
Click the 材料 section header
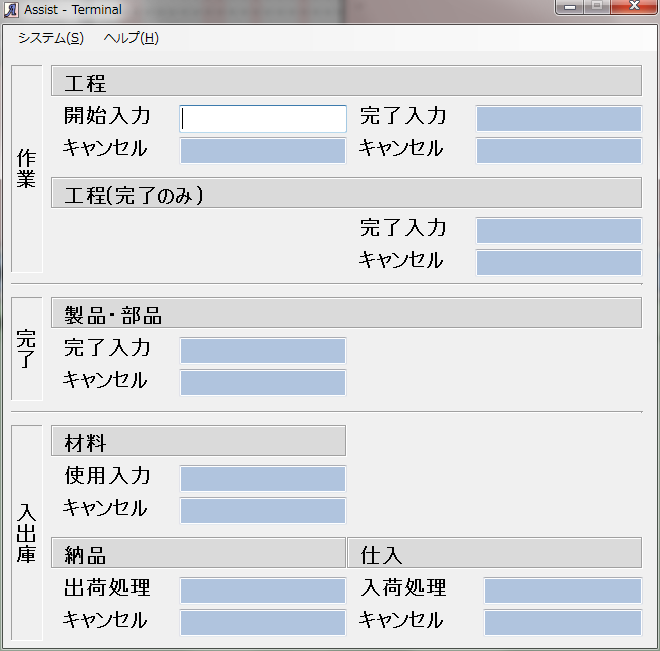[x=198, y=441]
